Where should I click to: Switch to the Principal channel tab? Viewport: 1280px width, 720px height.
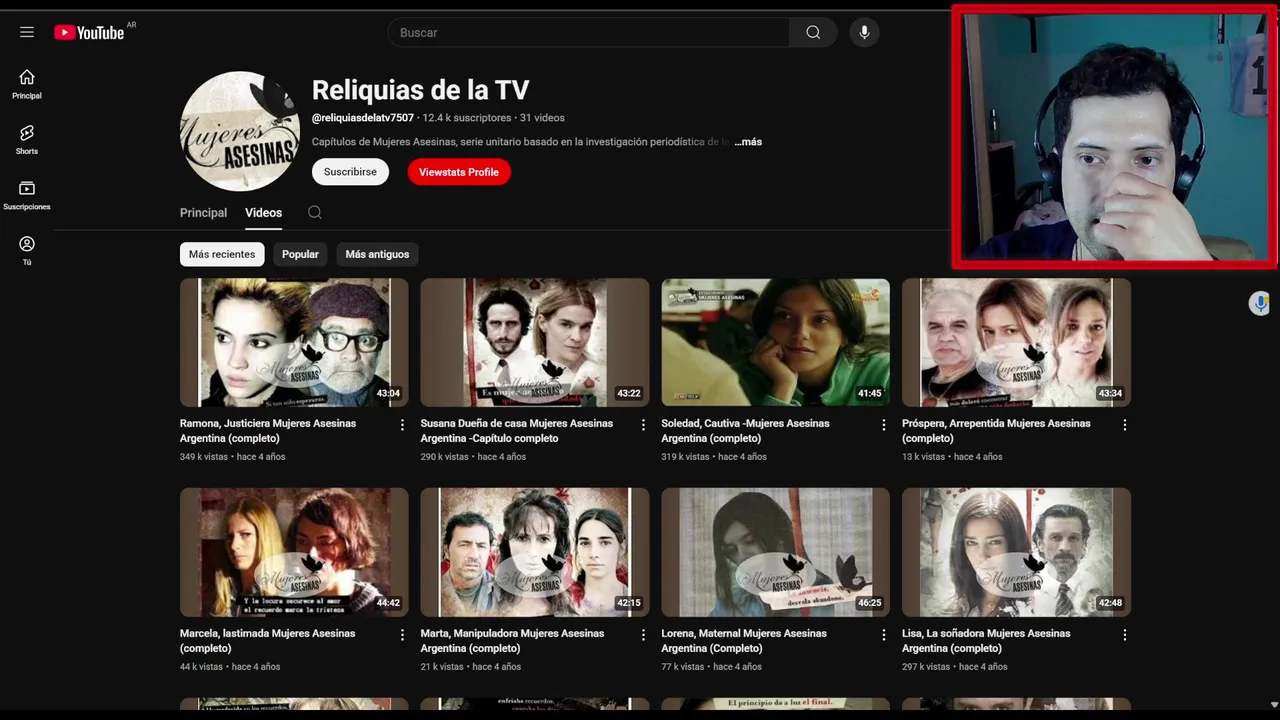(x=203, y=213)
